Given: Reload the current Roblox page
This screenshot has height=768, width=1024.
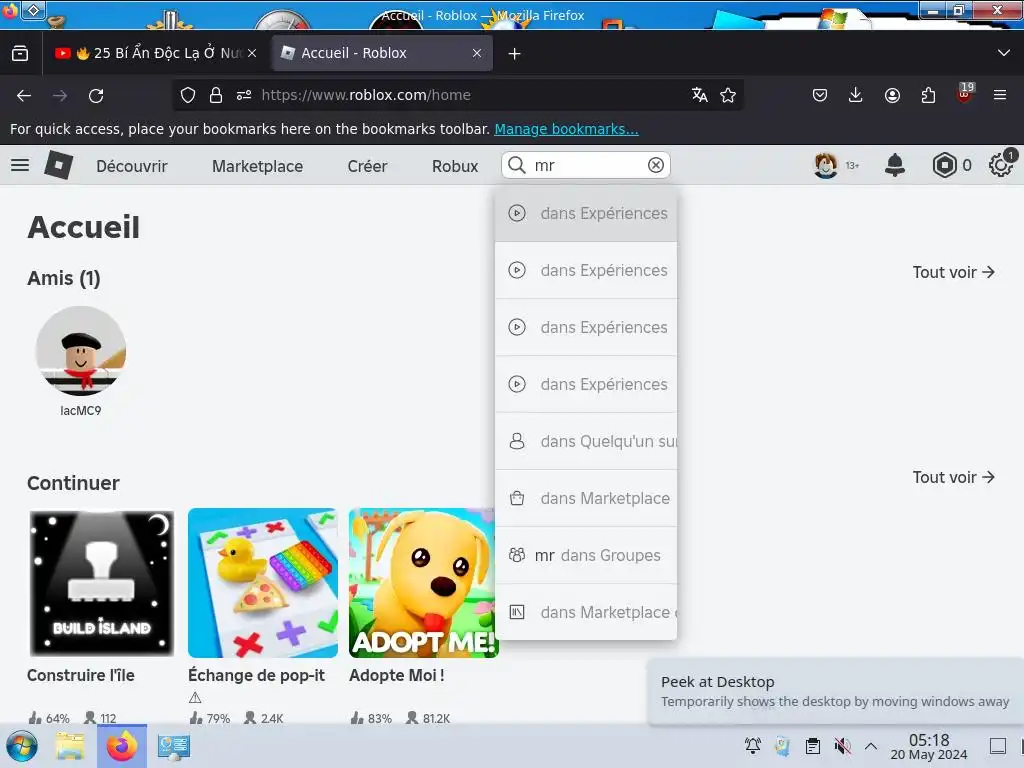Looking at the screenshot, I should click(x=96, y=96).
